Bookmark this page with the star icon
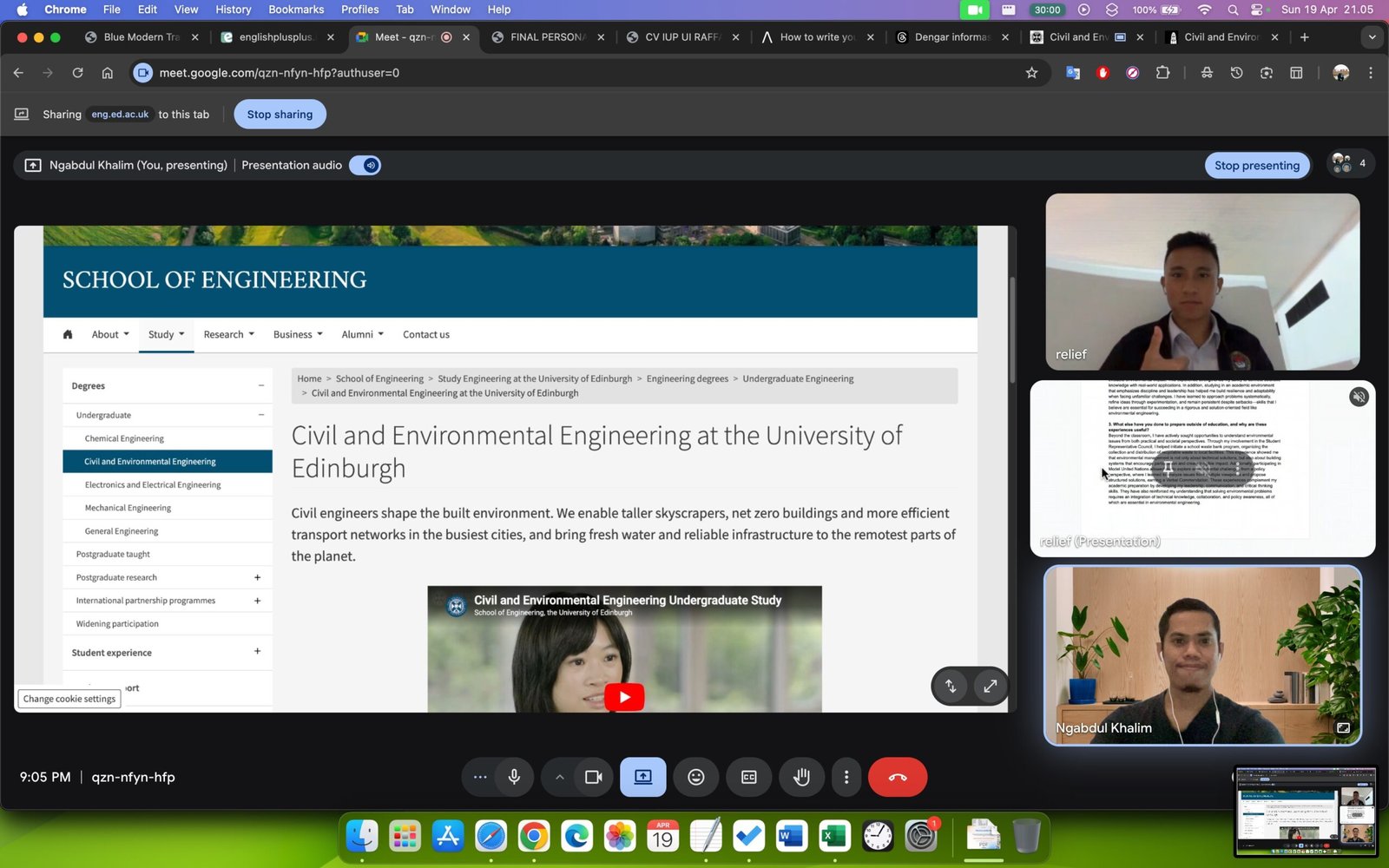Screen dimensions: 1389x868 tap(1031, 73)
